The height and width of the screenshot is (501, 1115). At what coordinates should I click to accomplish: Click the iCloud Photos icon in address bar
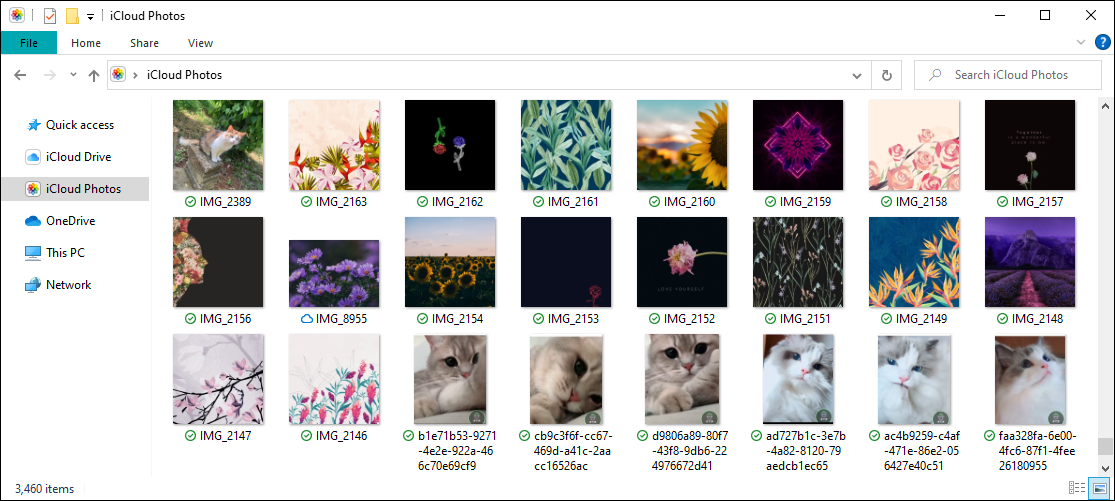[119, 75]
